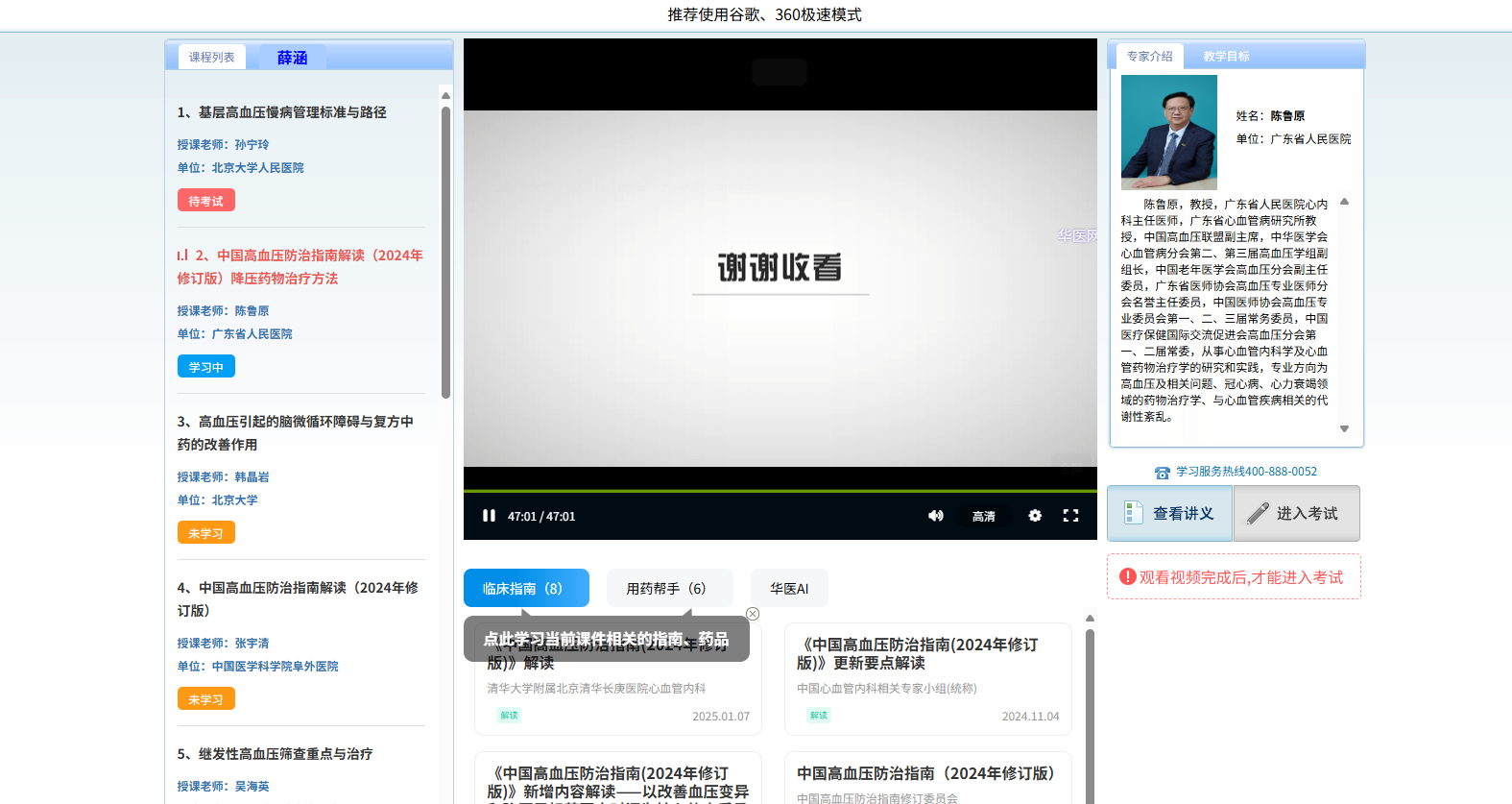The image size is (1512, 804).
Task: Open the 高清 quality selector
Action: pyautogui.click(x=983, y=516)
